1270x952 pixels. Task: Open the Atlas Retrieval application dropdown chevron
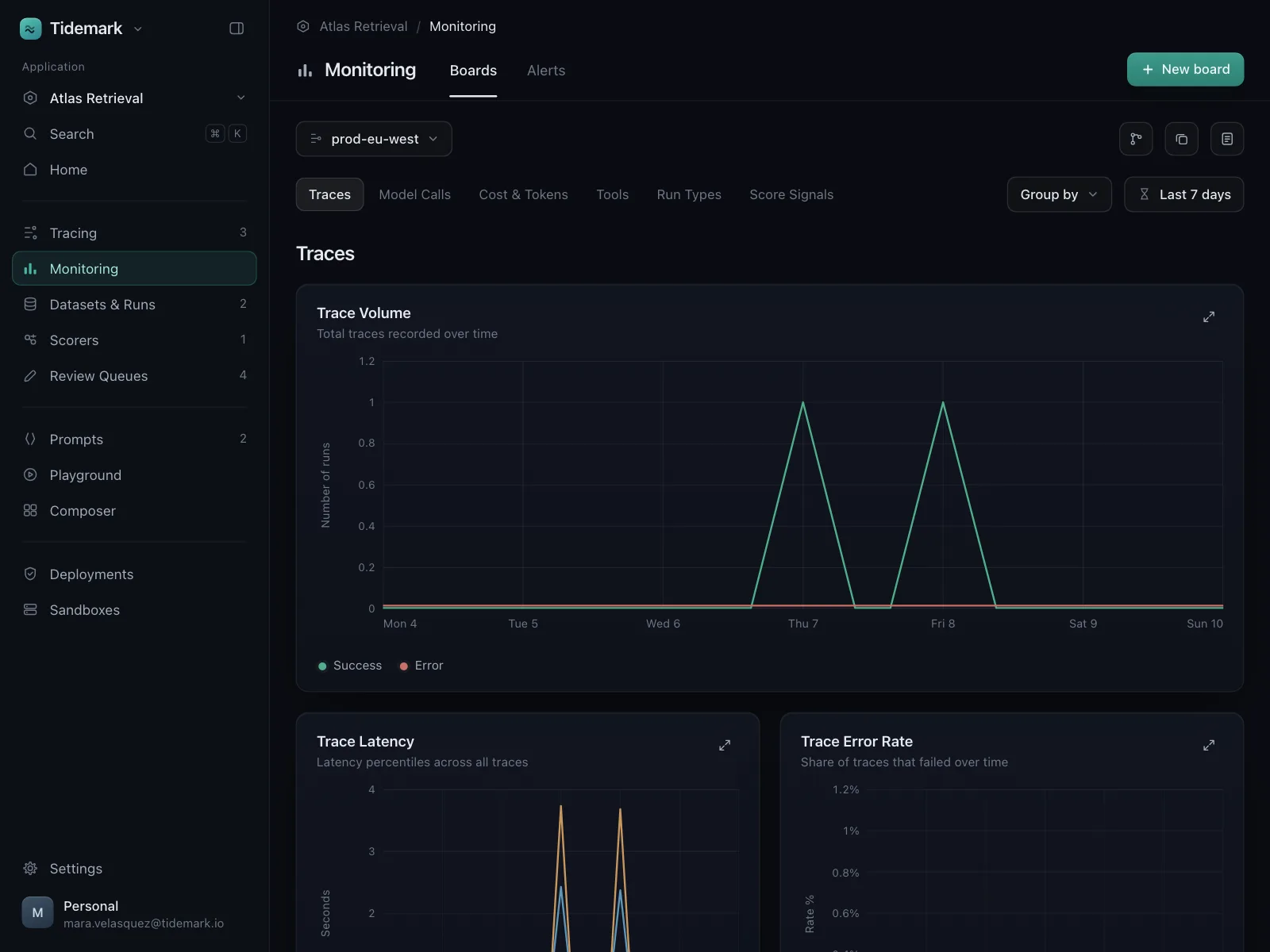(x=241, y=98)
